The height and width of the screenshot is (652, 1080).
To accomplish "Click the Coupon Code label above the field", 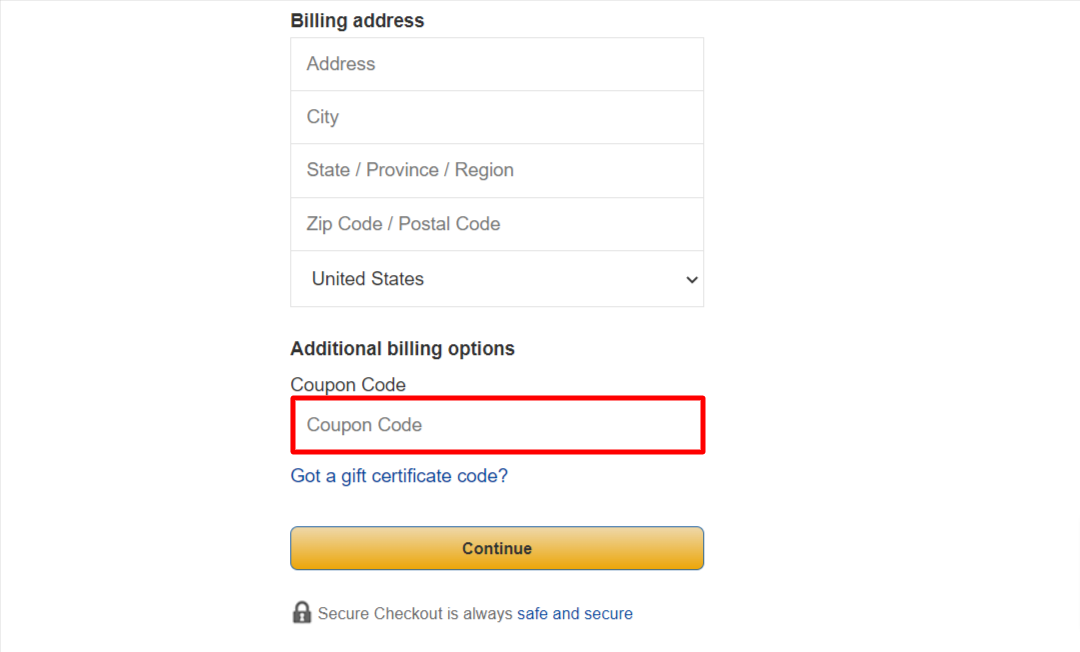I will [x=348, y=384].
